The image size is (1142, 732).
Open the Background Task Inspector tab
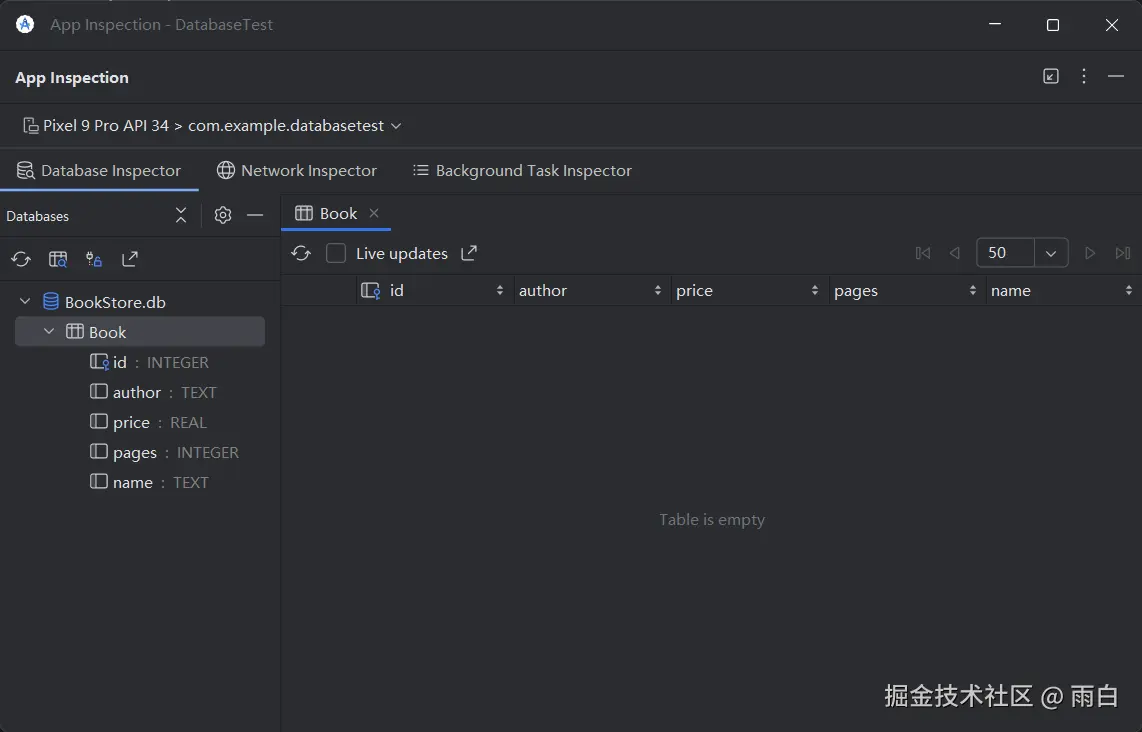click(x=522, y=170)
